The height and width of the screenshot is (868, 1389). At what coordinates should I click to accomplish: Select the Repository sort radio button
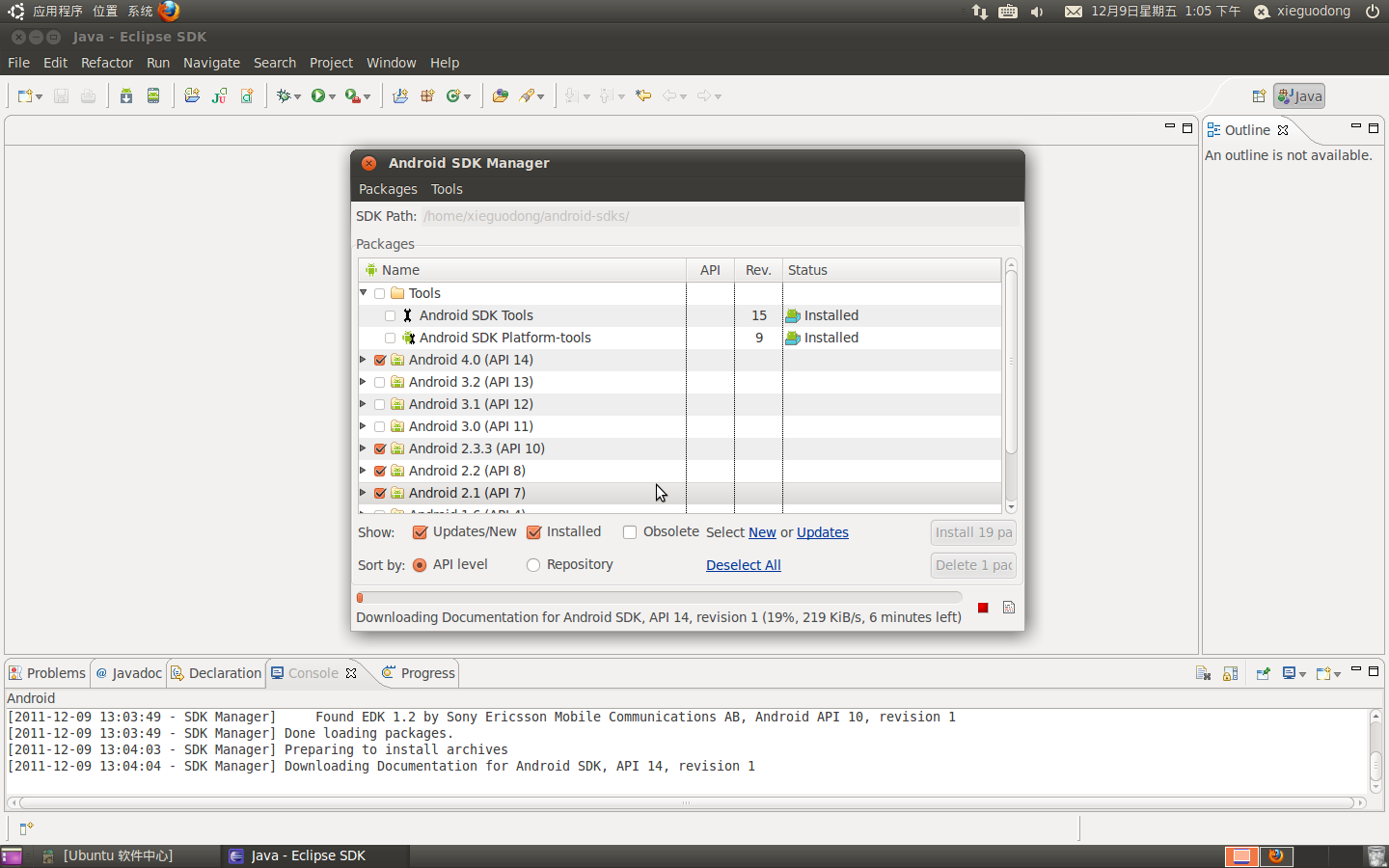pos(533,565)
